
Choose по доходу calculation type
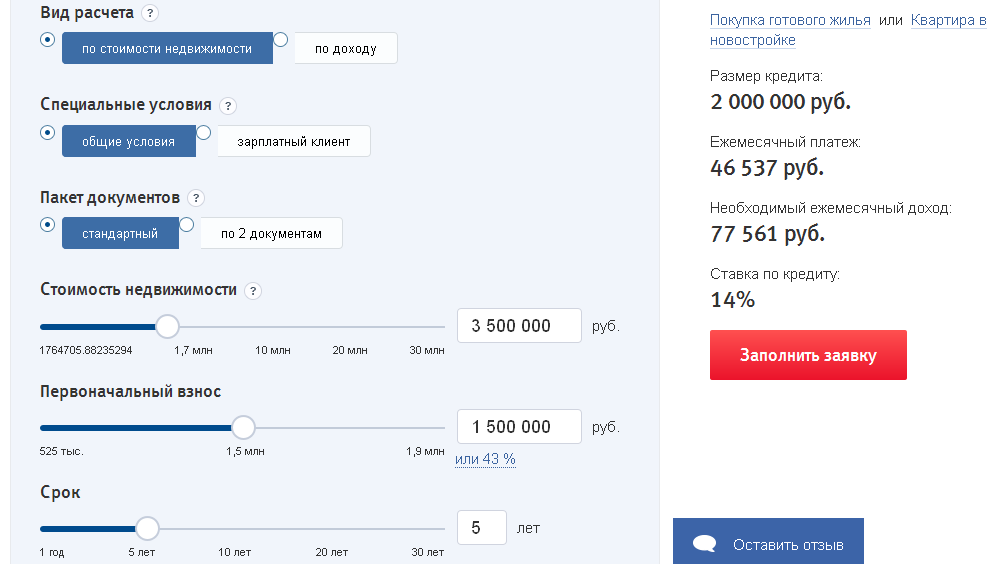[x=345, y=49]
